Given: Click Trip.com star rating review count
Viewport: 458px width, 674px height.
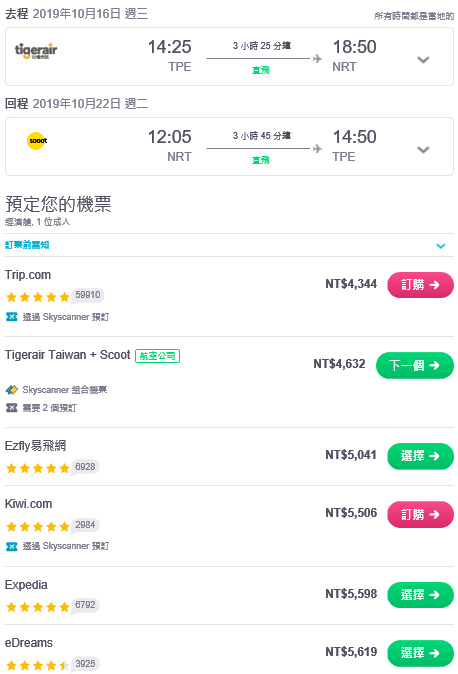Looking at the screenshot, I should point(88,295).
